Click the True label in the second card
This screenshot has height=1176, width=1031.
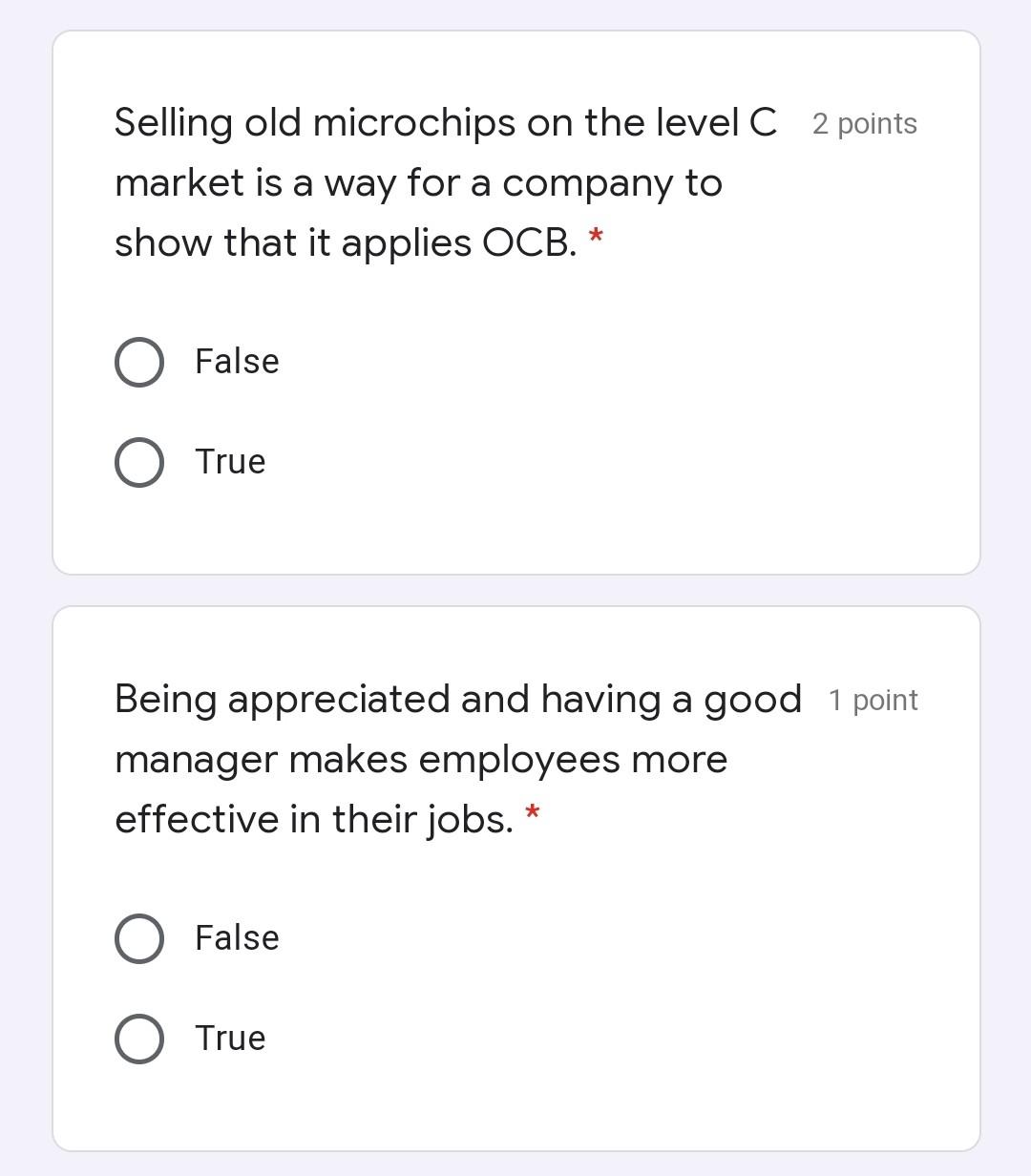pyautogui.click(x=229, y=1038)
